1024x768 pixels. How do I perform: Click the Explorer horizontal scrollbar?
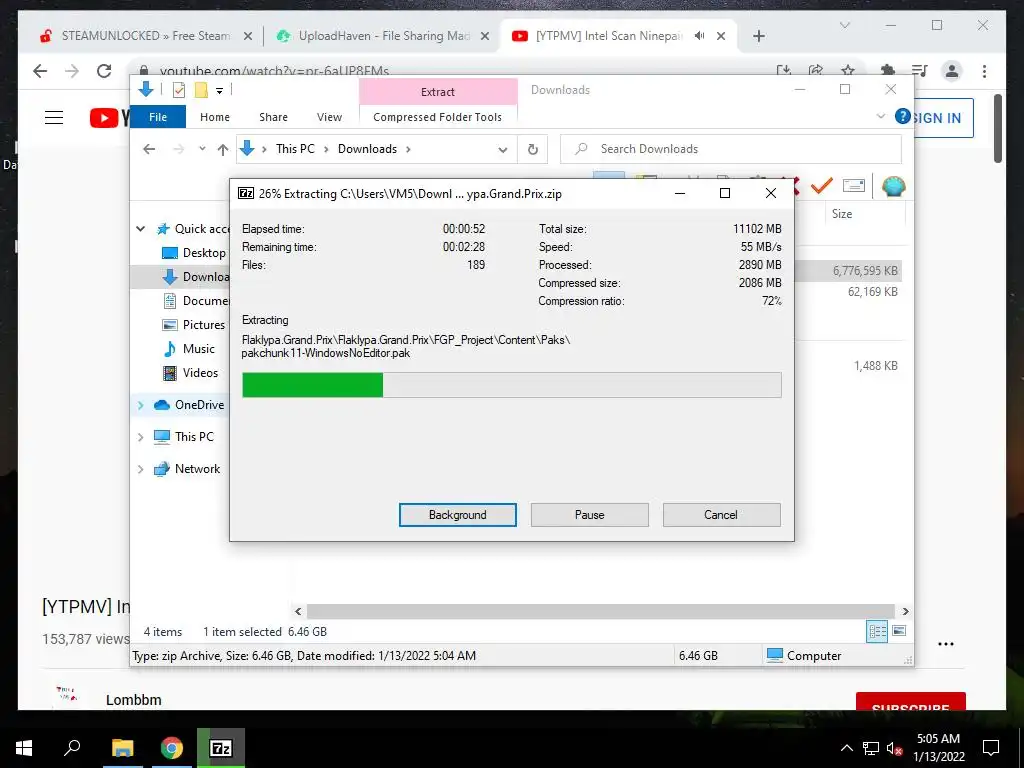pyautogui.click(x=600, y=611)
